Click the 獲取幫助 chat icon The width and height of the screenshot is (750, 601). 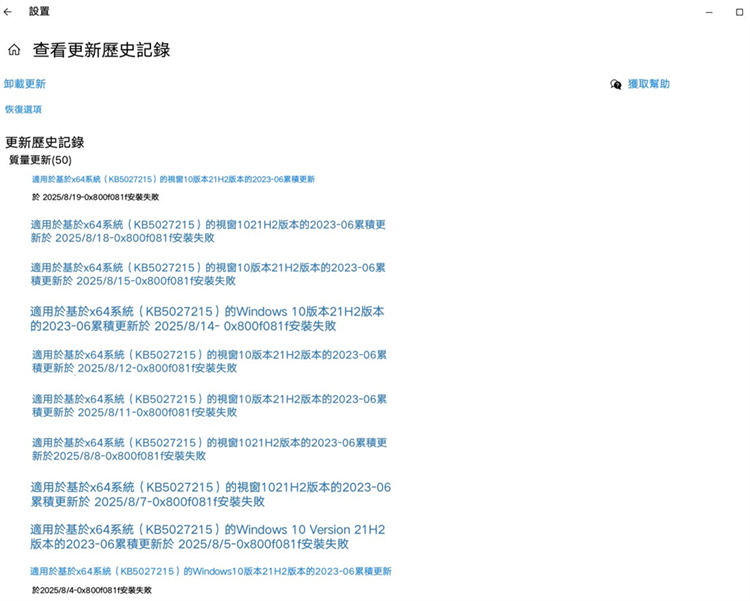(x=616, y=85)
